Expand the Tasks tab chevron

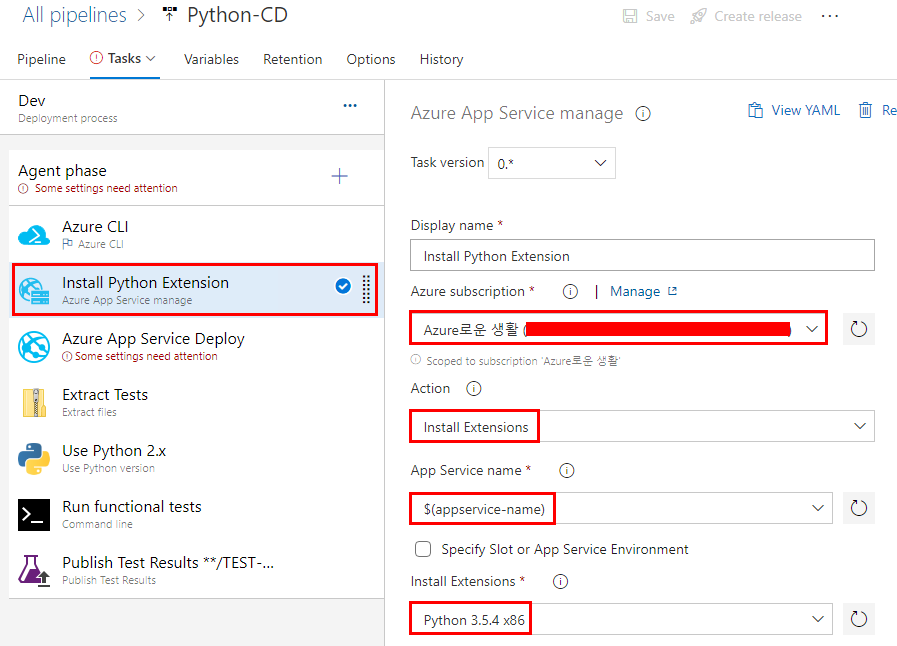(x=150, y=58)
